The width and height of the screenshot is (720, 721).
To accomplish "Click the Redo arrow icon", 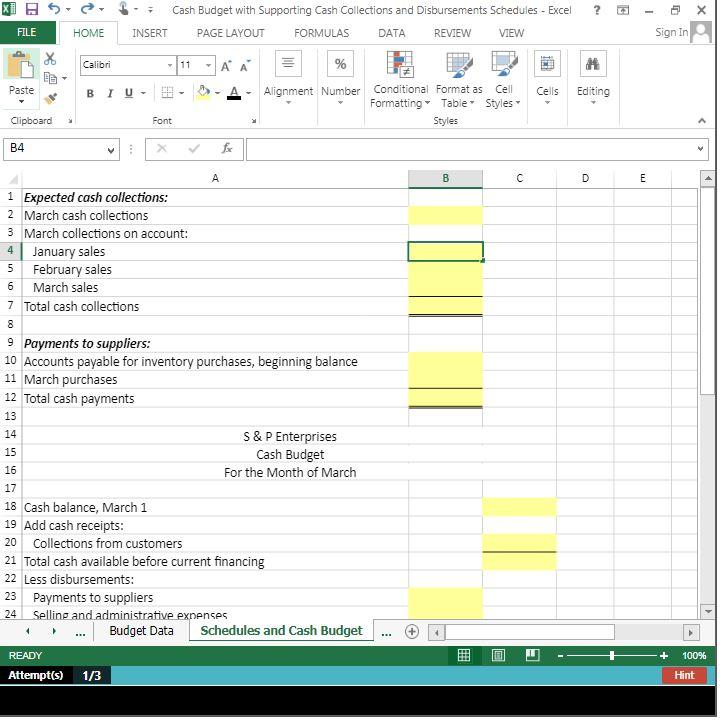I will pos(87,9).
